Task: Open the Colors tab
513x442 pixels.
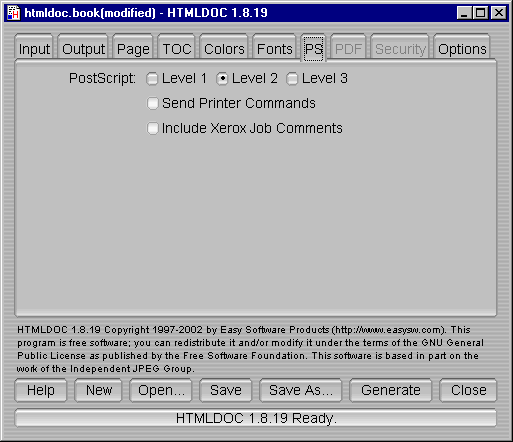Action: pos(224,49)
